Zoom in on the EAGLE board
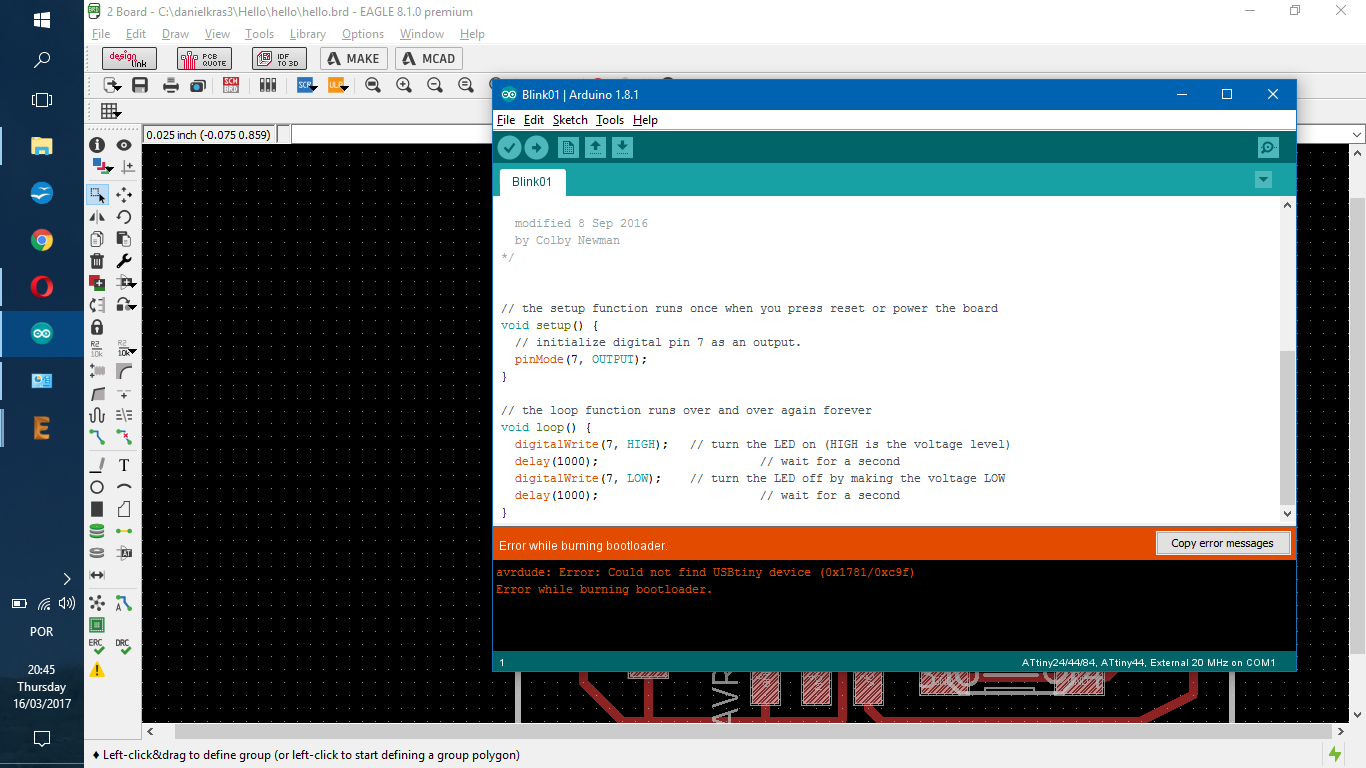1366x768 pixels. click(404, 86)
